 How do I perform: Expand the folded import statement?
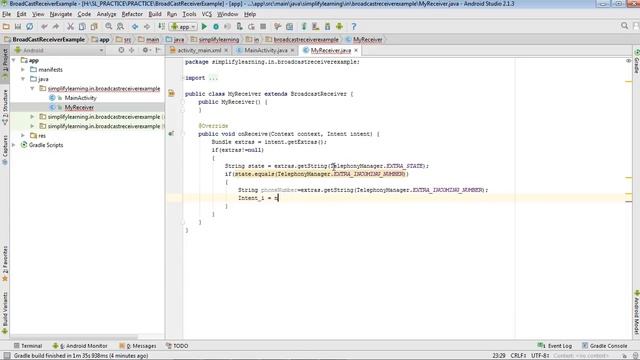(x=213, y=78)
